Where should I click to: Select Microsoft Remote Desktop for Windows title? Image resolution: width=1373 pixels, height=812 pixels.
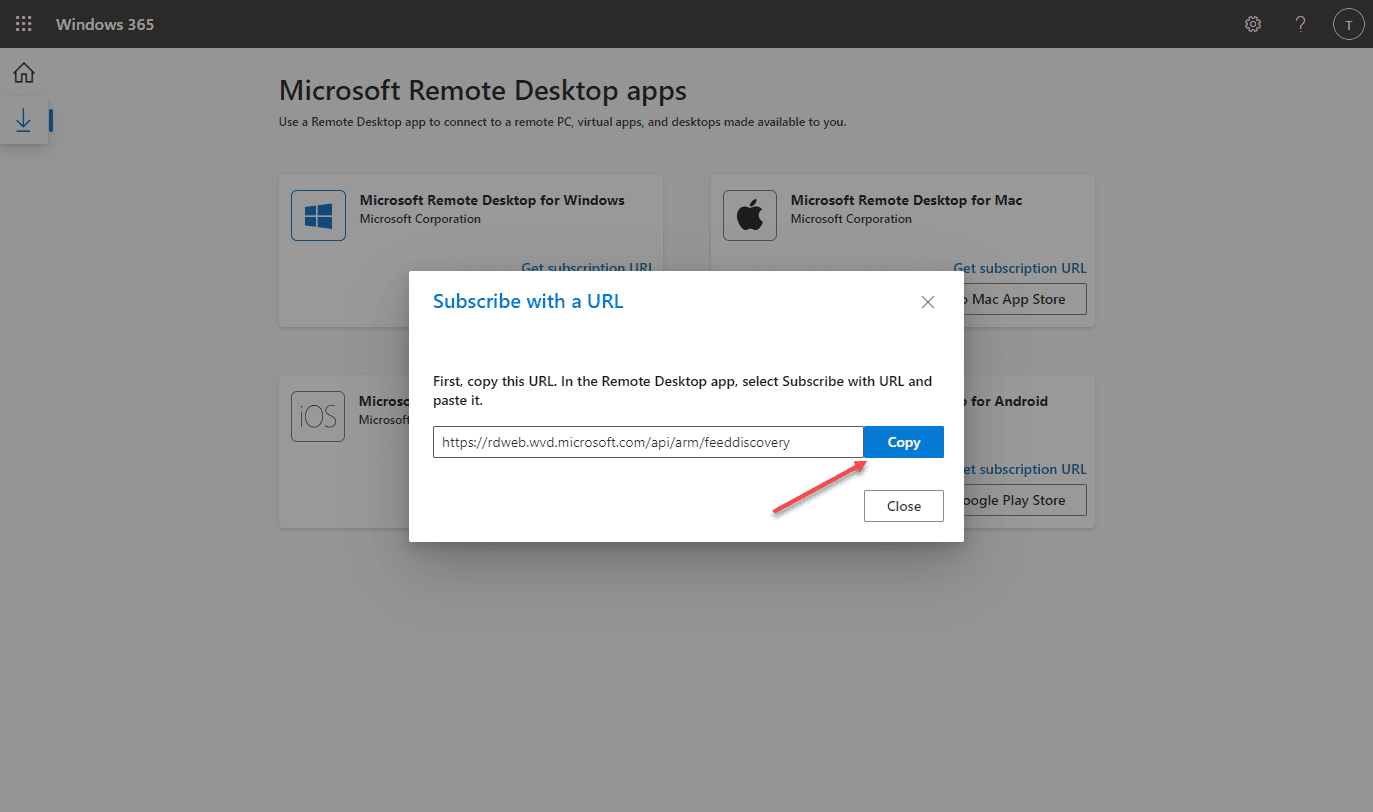point(492,200)
